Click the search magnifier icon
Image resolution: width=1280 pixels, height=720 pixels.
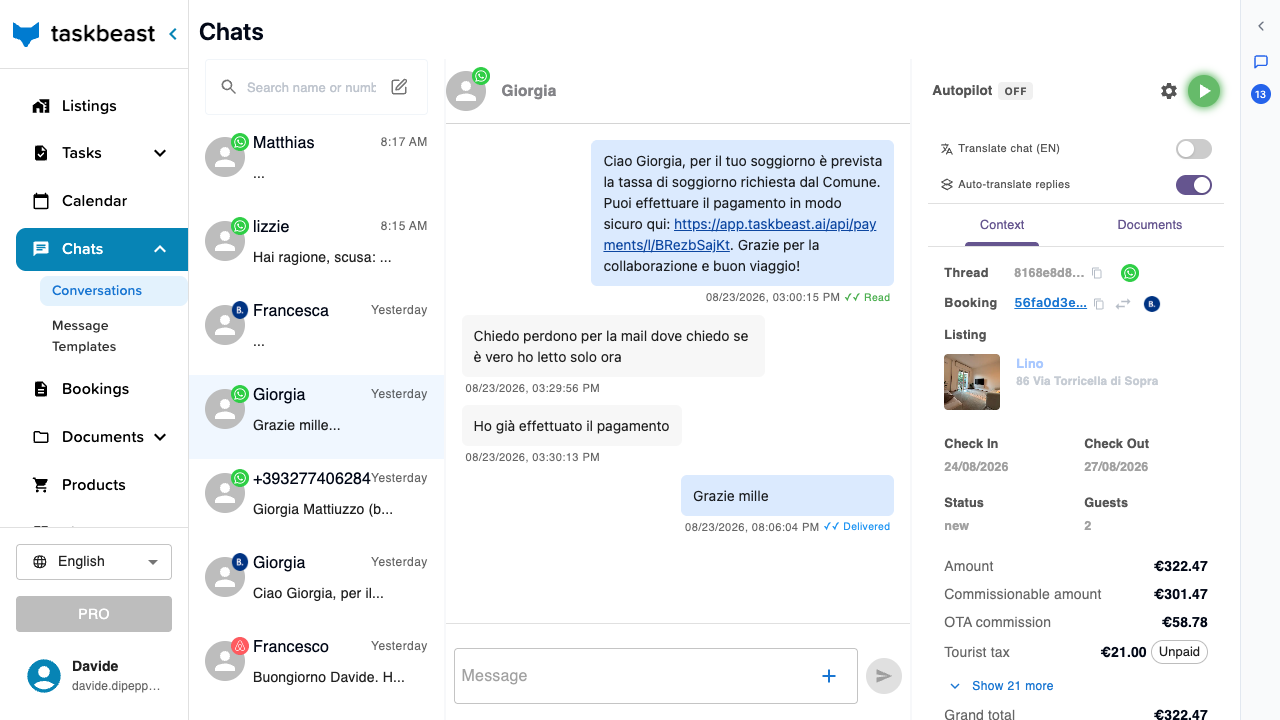(x=229, y=87)
